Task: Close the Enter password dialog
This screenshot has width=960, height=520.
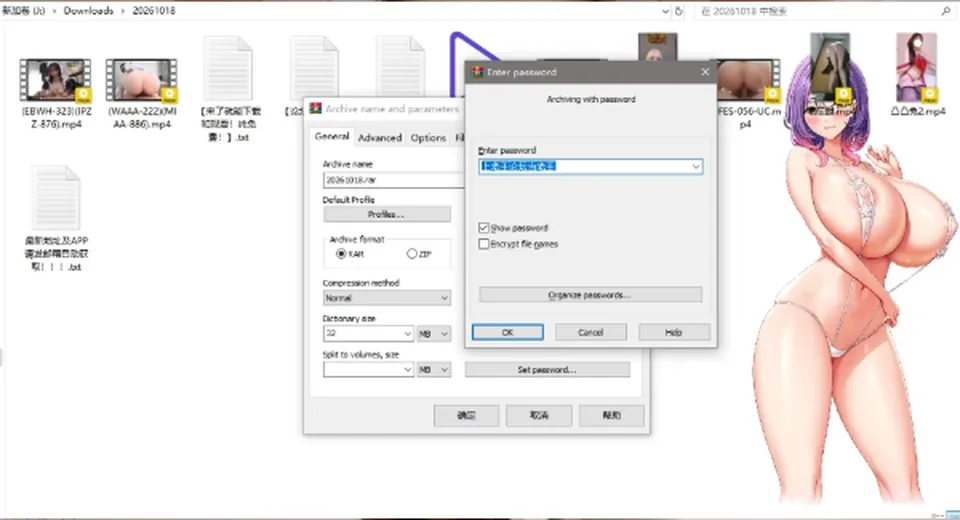Action: pyautogui.click(x=705, y=72)
